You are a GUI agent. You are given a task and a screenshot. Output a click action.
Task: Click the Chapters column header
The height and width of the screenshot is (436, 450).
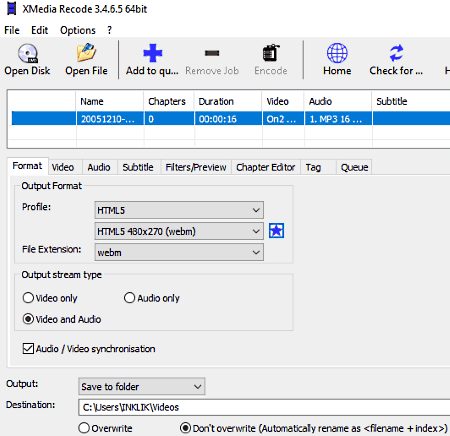(x=169, y=101)
